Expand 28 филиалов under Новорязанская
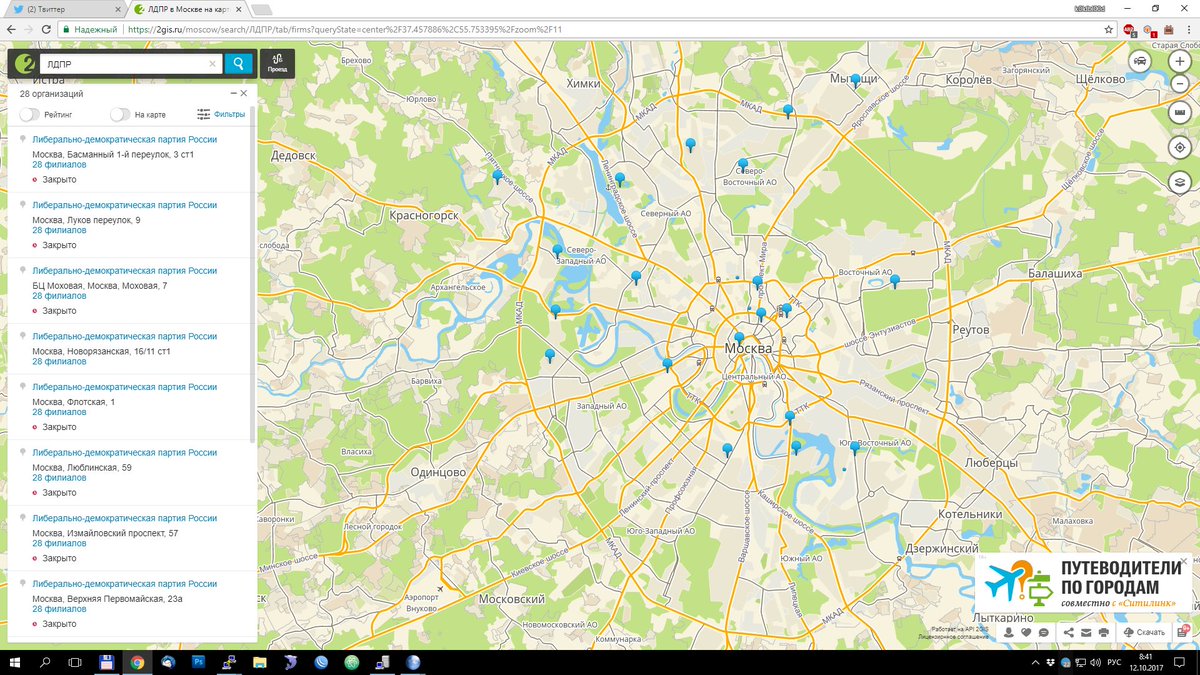The height and width of the screenshot is (675, 1200). (59, 362)
